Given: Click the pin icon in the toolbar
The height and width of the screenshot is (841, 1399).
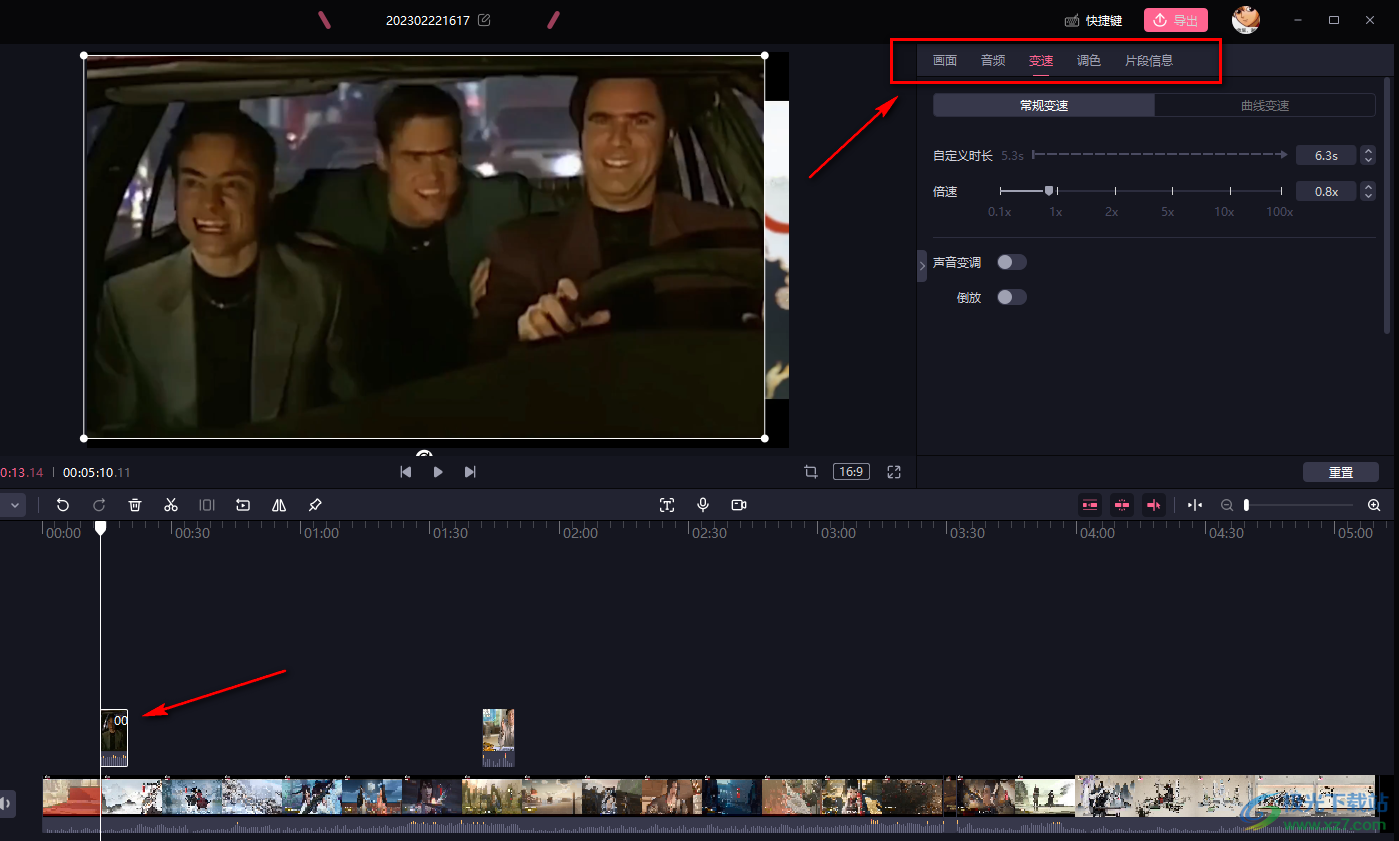Looking at the screenshot, I should point(315,505).
